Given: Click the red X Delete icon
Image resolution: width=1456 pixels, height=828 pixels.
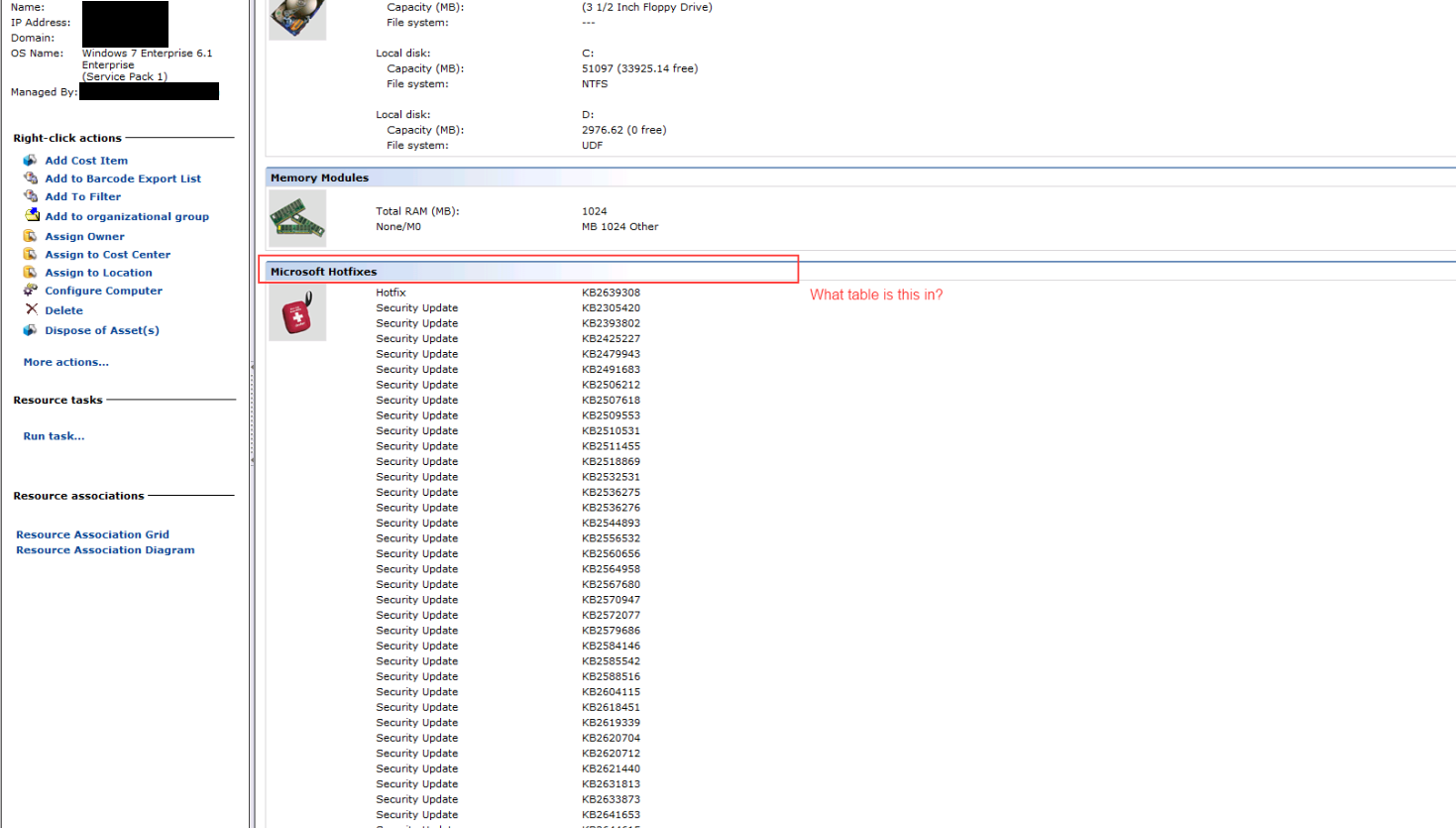Looking at the screenshot, I should point(31,309).
